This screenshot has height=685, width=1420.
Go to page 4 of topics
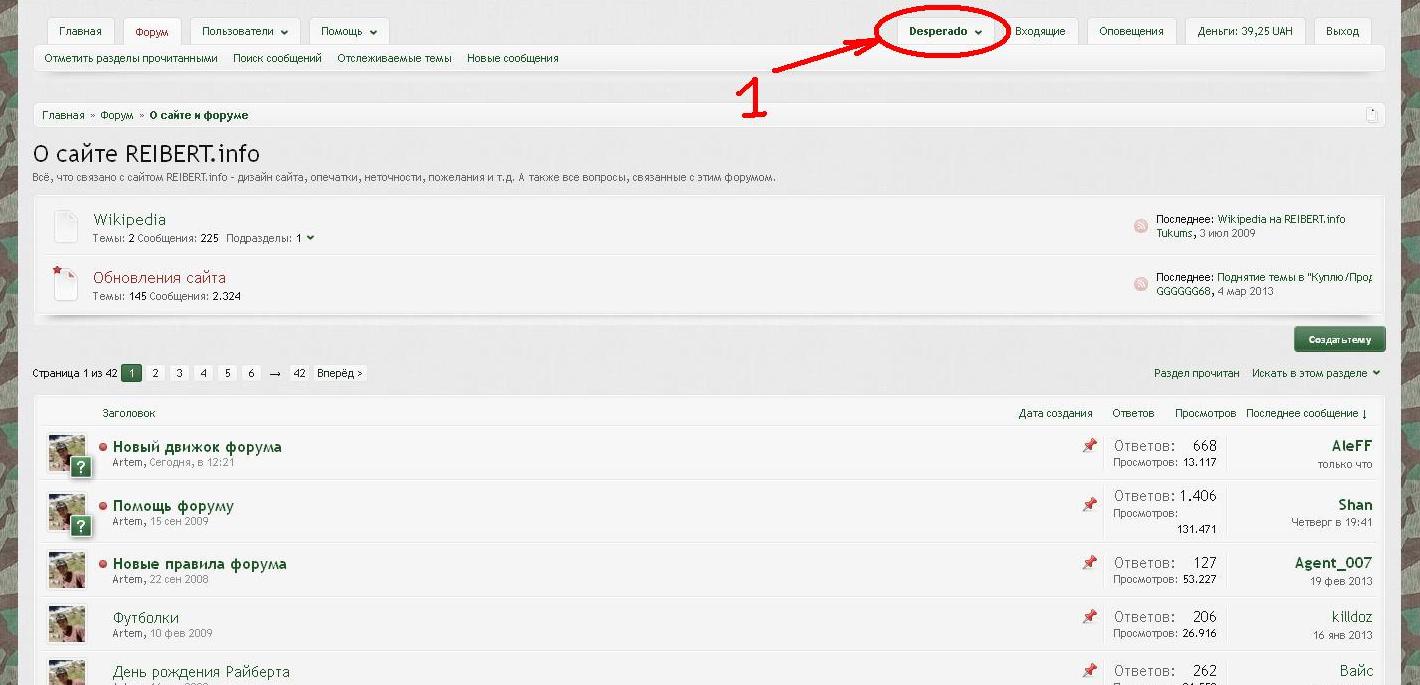click(x=204, y=373)
